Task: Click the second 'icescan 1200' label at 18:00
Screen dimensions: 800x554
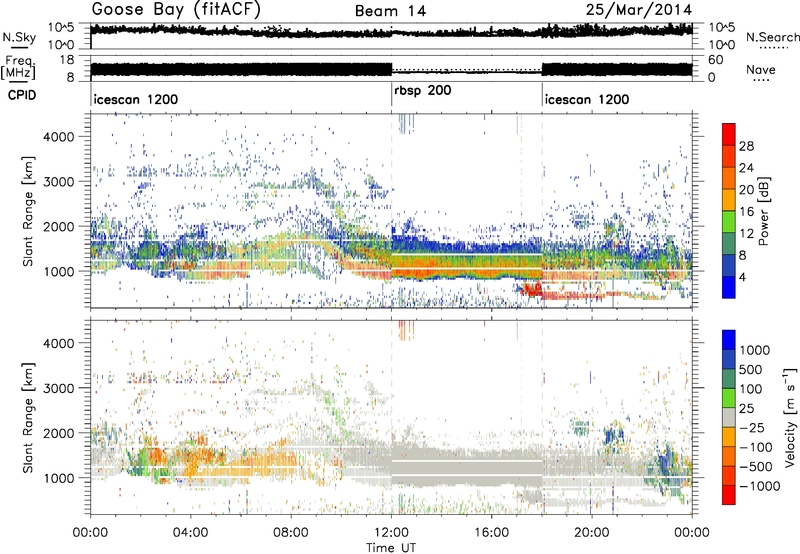Action: (587, 99)
